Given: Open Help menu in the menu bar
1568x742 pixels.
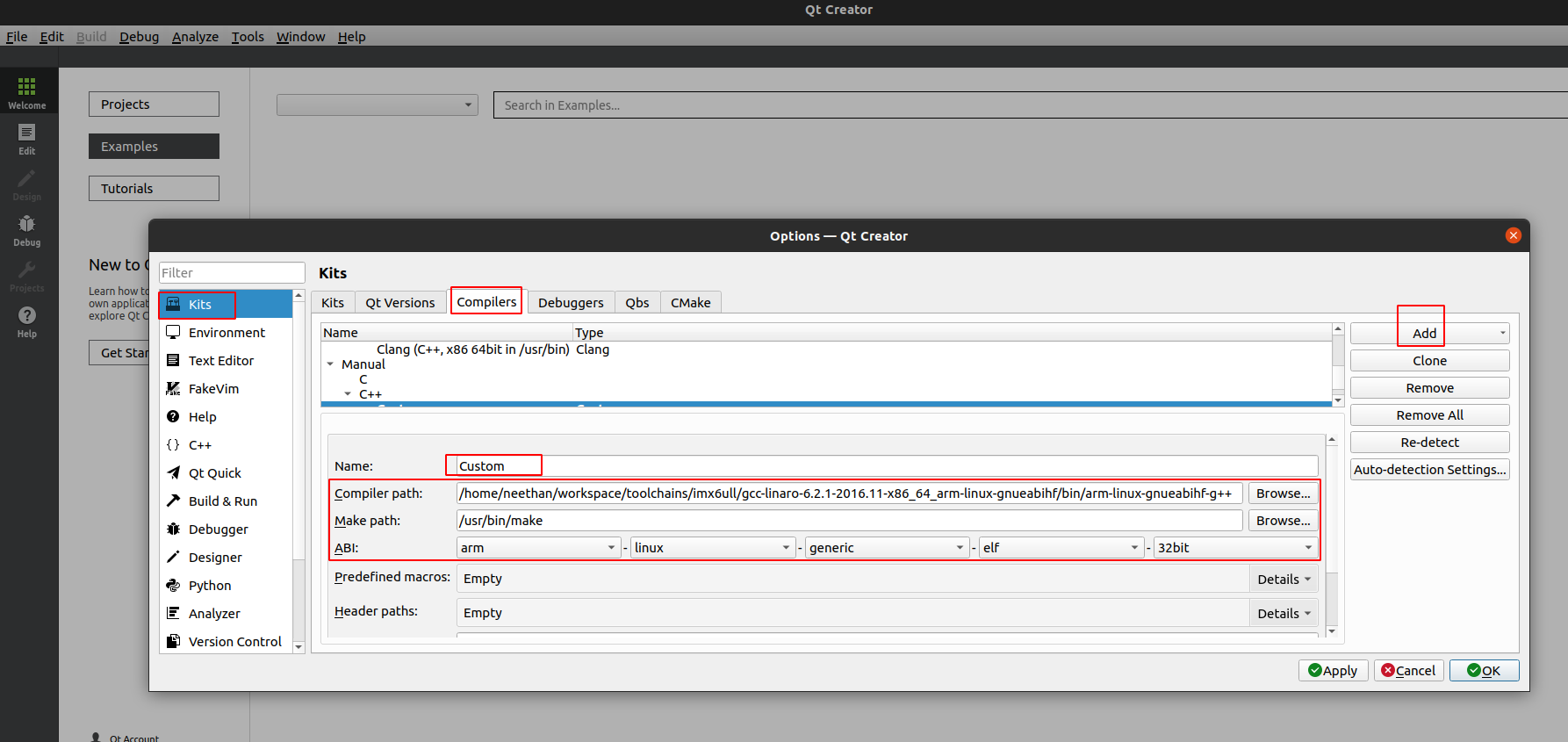Looking at the screenshot, I should [x=351, y=36].
